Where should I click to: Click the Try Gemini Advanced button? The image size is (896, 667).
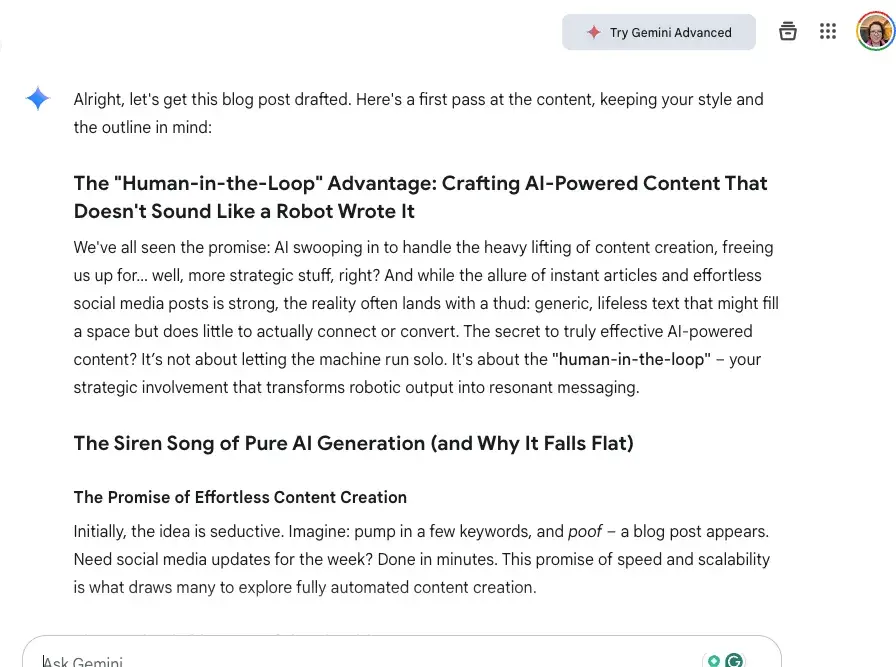(x=659, y=32)
